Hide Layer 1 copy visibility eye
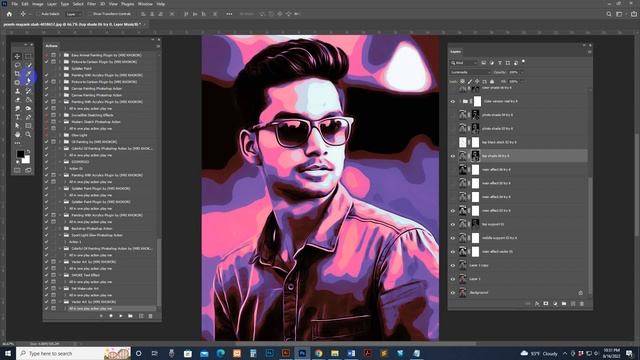Image resolution: width=640 pixels, height=360 pixels. click(x=453, y=265)
